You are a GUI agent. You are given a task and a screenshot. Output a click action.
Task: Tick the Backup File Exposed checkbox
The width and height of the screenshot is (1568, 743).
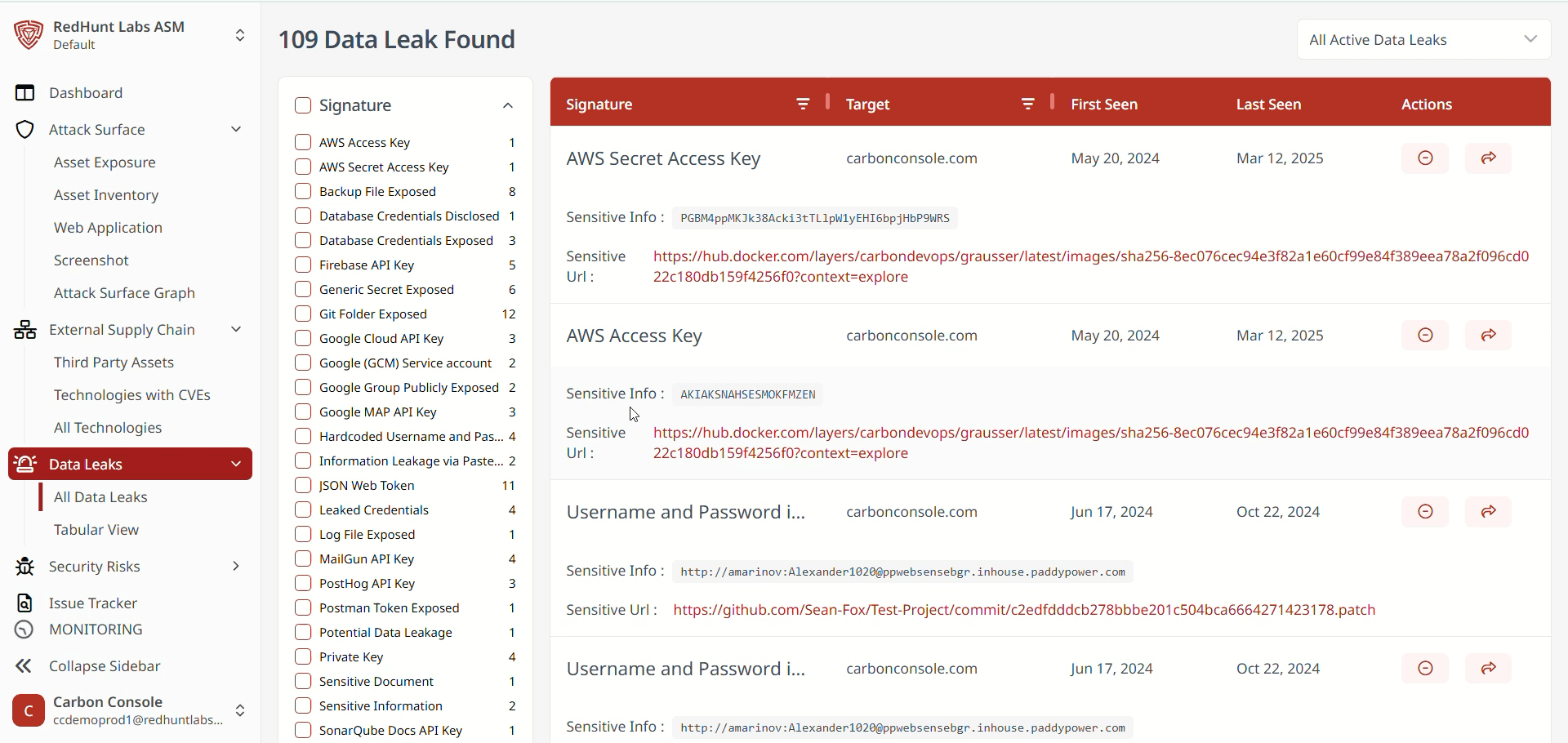(303, 191)
